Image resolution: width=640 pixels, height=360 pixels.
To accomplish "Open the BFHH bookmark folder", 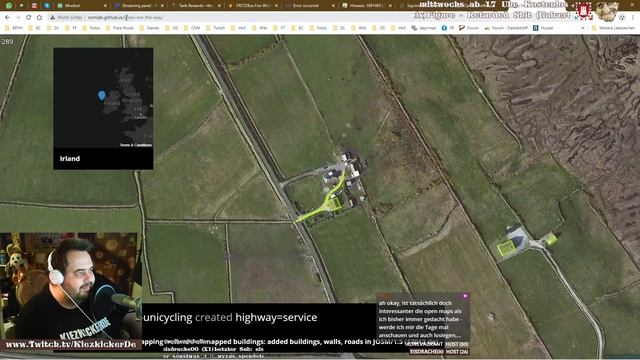I will pos(14,28).
